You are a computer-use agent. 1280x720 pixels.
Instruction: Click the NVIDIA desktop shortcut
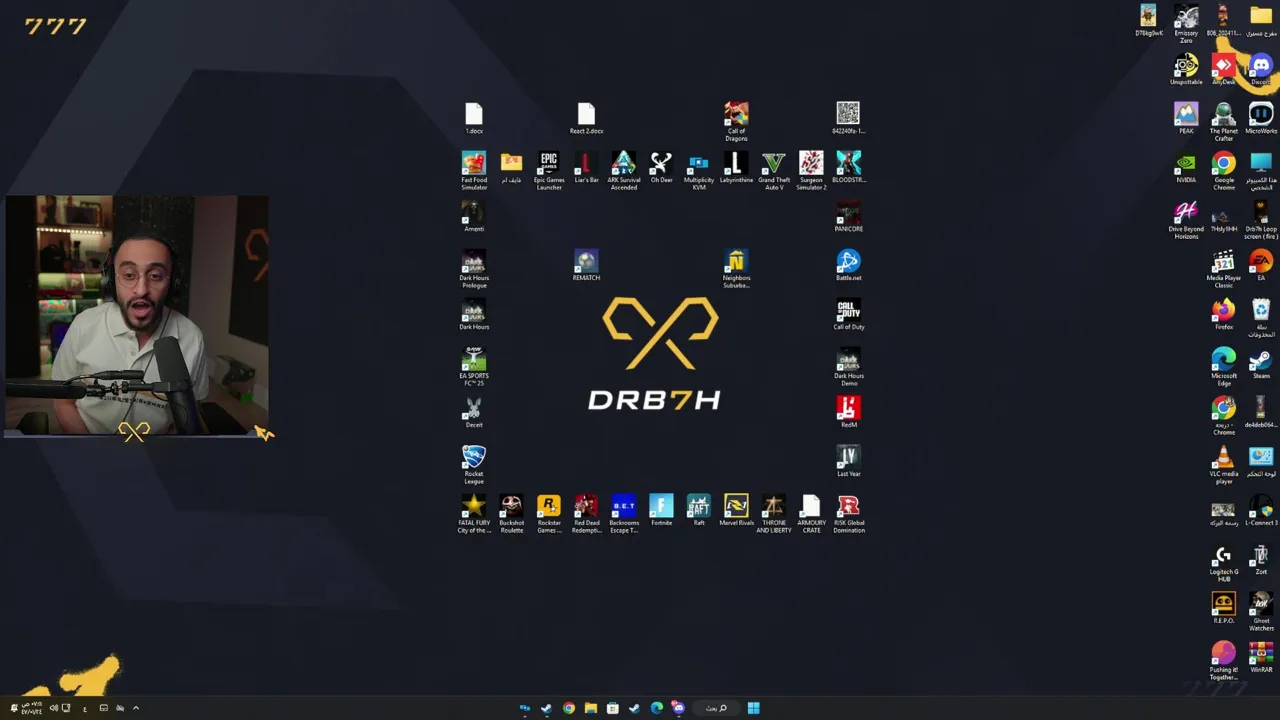point(1186,168)
